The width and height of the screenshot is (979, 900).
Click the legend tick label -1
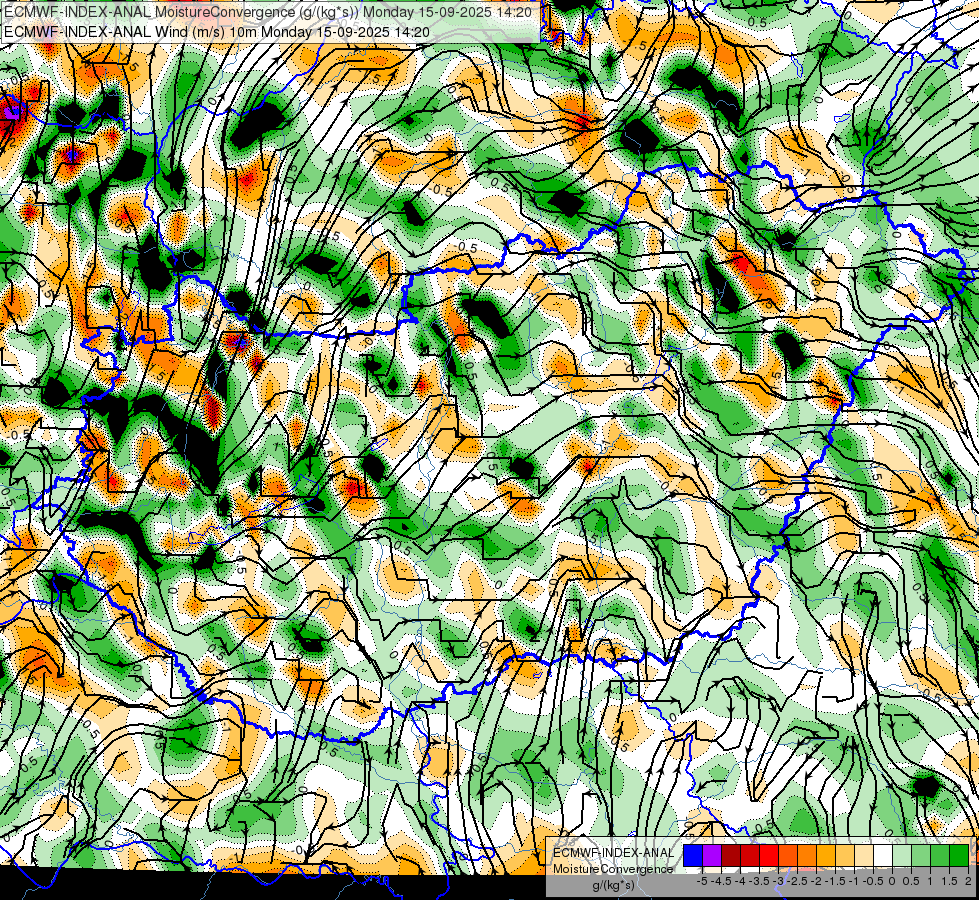coord(855,881)
